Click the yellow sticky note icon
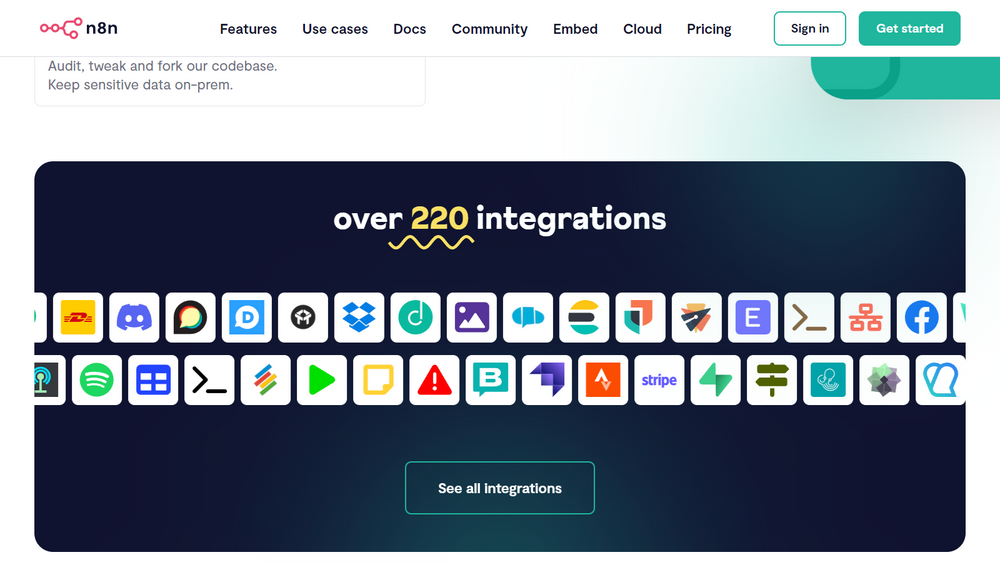 (378, 380)
